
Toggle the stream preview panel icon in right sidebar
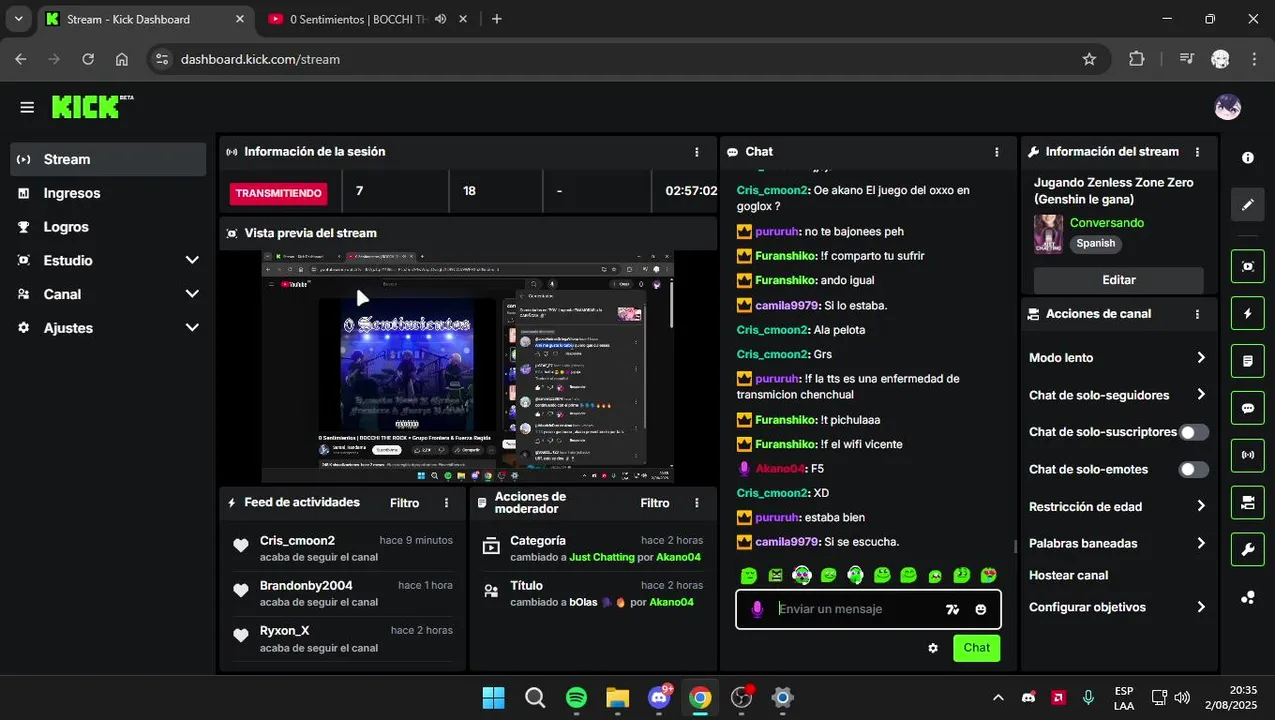click(1248, 266)
